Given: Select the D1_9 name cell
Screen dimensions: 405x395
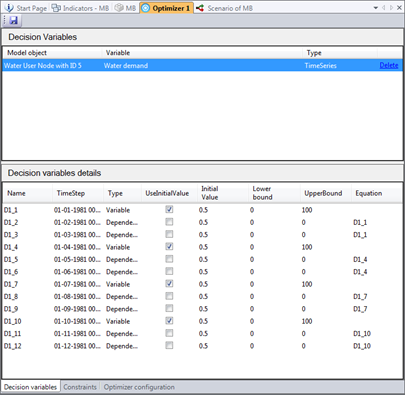Looking at the screenshot, I should coord(28,309).
